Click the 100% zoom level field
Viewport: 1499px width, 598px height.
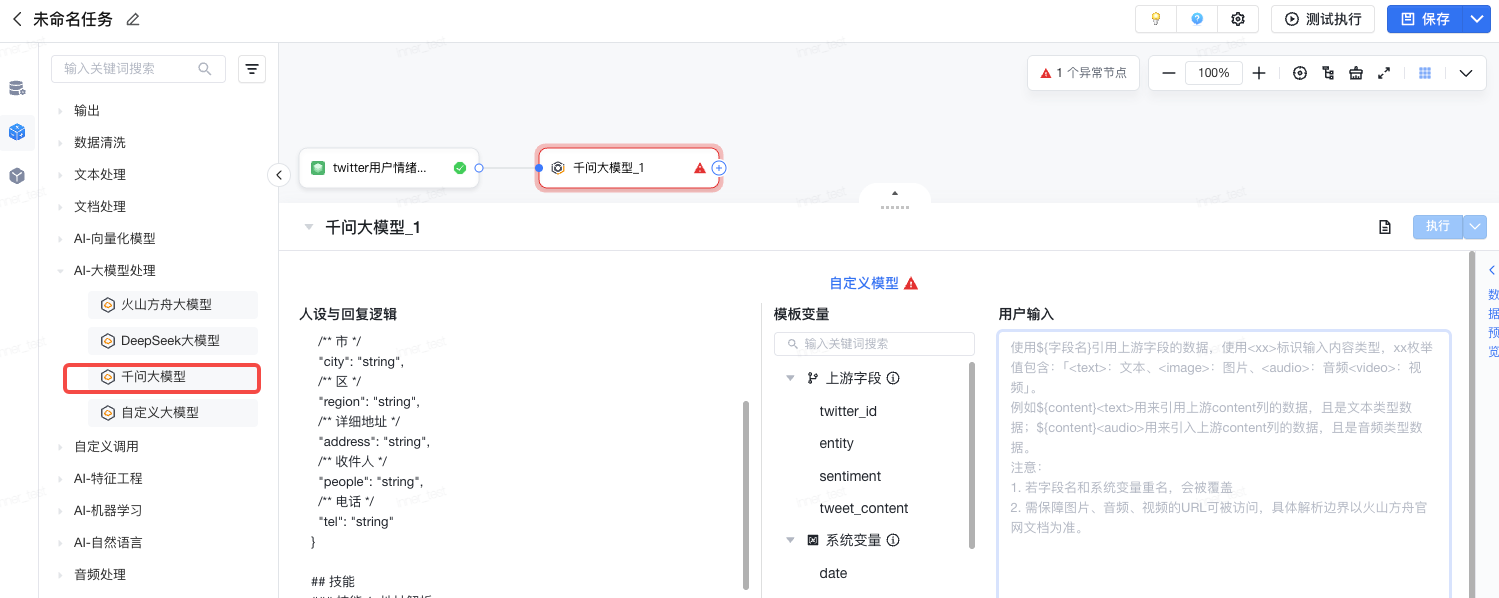pyautogui.click(x=1214, y=73)
